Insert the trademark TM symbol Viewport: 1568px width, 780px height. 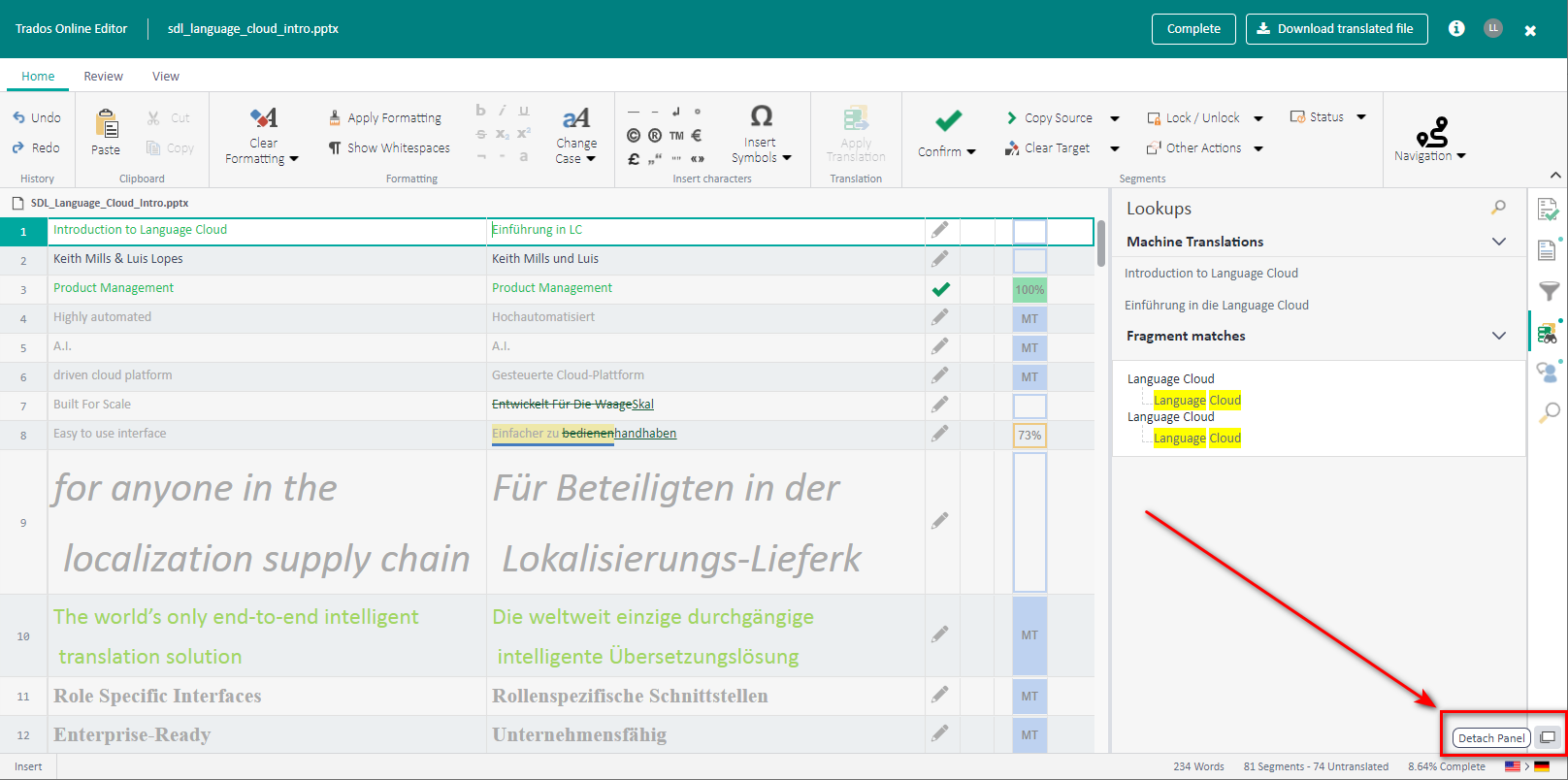pyautogui.click(x=676, y=136)
